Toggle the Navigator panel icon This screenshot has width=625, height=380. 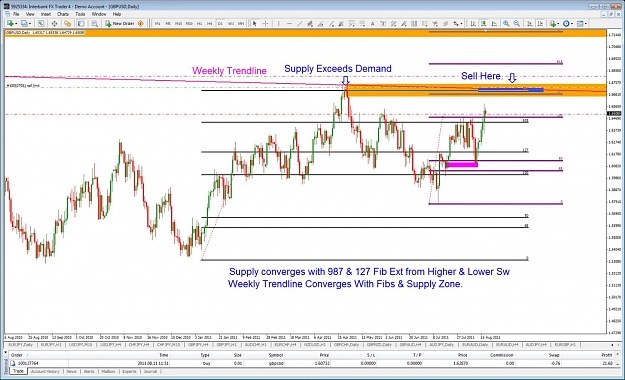(67, 24)
